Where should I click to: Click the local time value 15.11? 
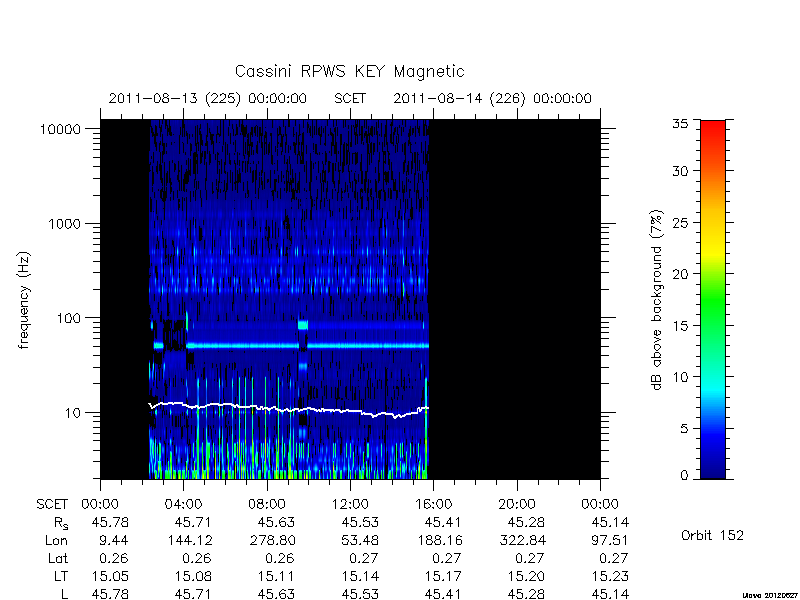tap(277, 577)
